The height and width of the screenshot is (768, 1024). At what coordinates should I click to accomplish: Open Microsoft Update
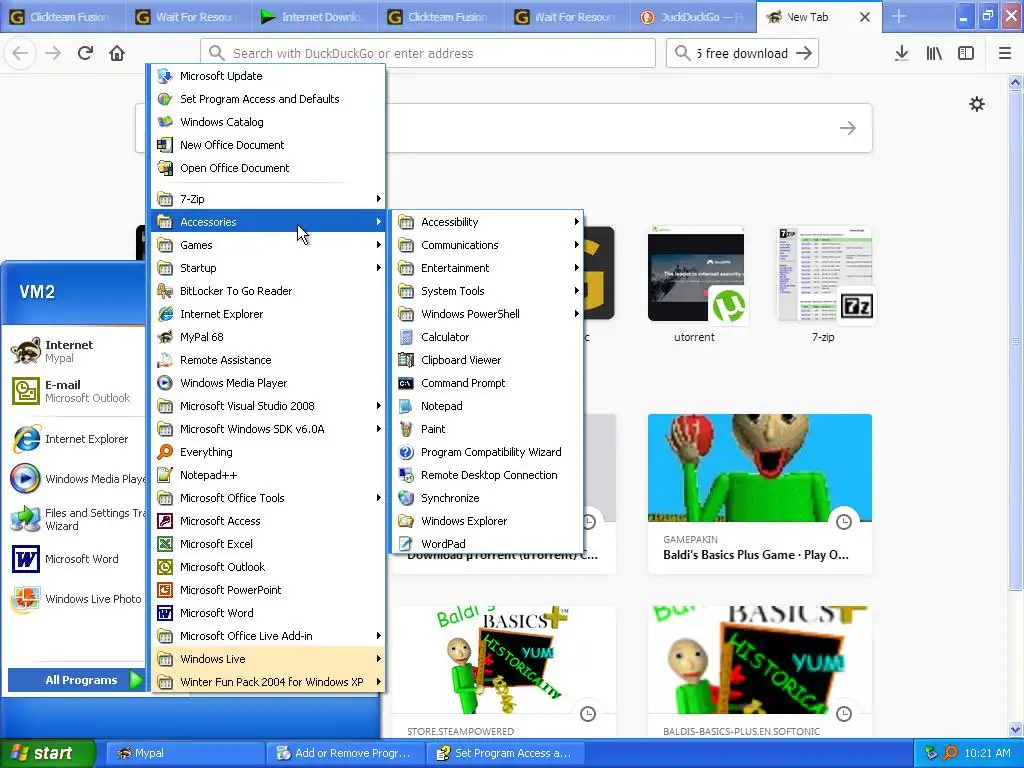pyautogui.click(x=268, y=76)
